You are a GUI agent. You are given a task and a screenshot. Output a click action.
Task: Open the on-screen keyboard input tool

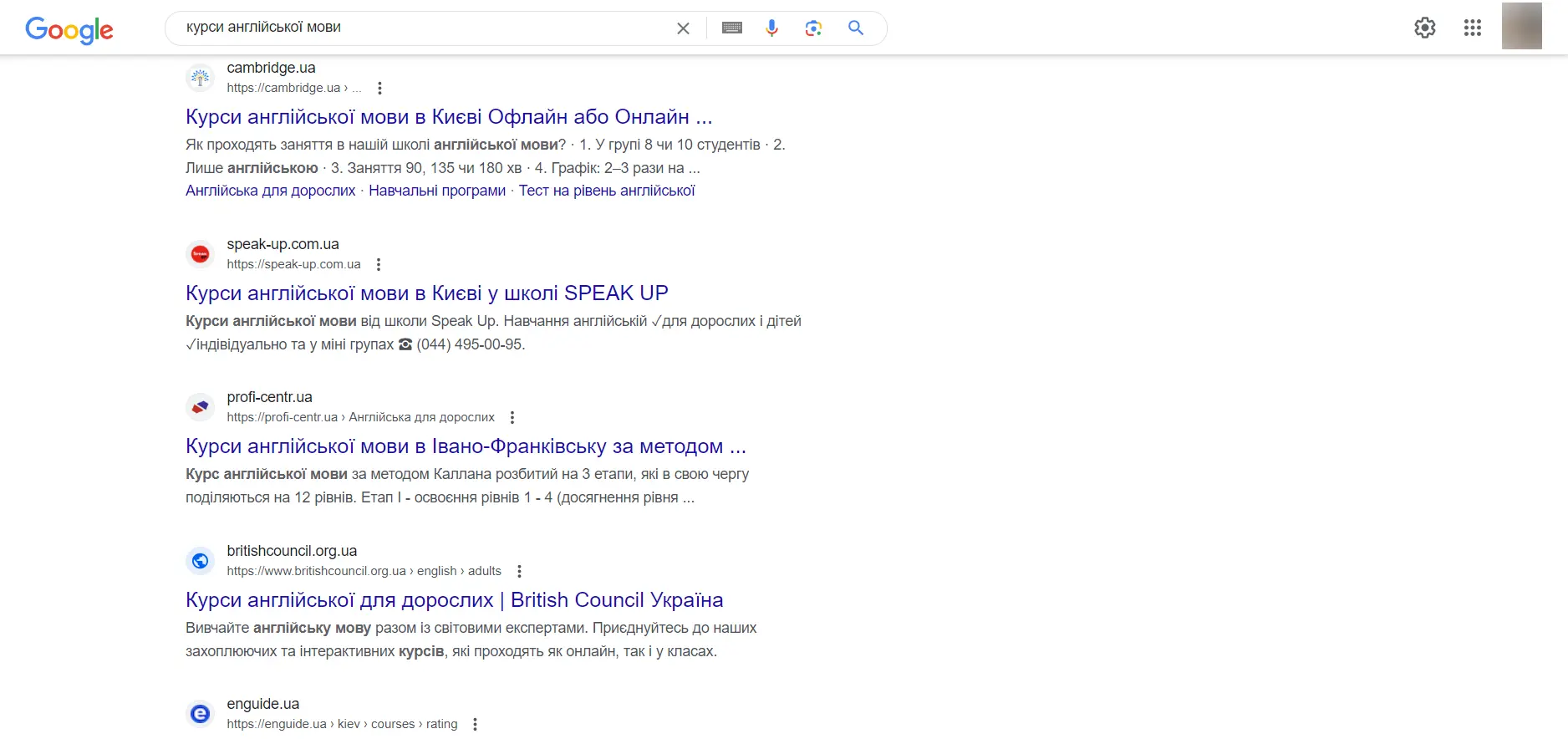tap(732, 28)
